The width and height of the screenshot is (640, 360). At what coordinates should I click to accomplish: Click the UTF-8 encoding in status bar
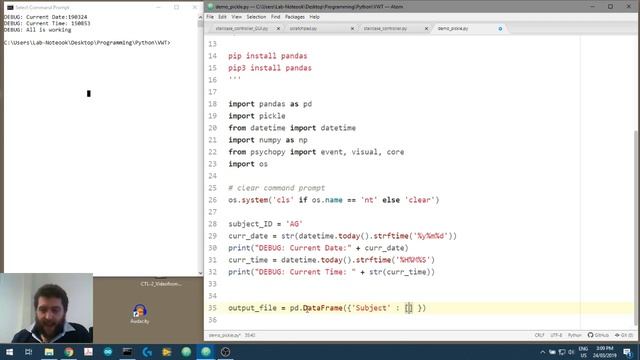click(x=556, y=335)
